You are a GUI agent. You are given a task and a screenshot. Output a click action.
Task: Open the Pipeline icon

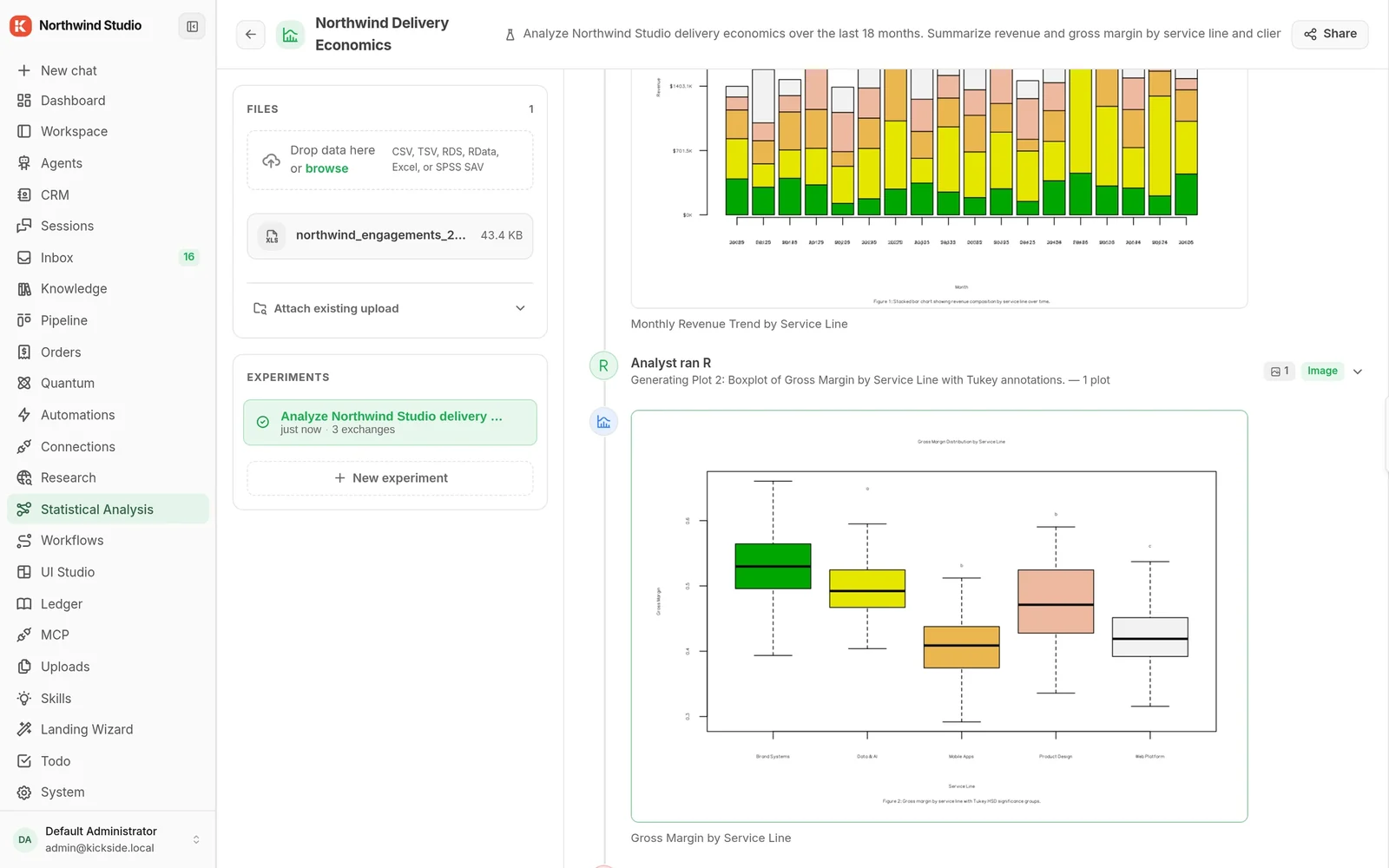24,320
